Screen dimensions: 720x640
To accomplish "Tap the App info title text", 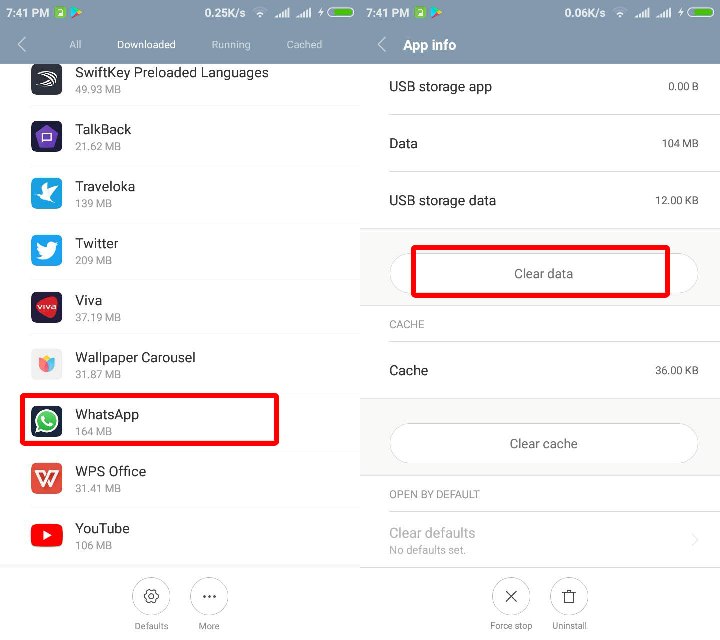I will [x=429, y=45].
